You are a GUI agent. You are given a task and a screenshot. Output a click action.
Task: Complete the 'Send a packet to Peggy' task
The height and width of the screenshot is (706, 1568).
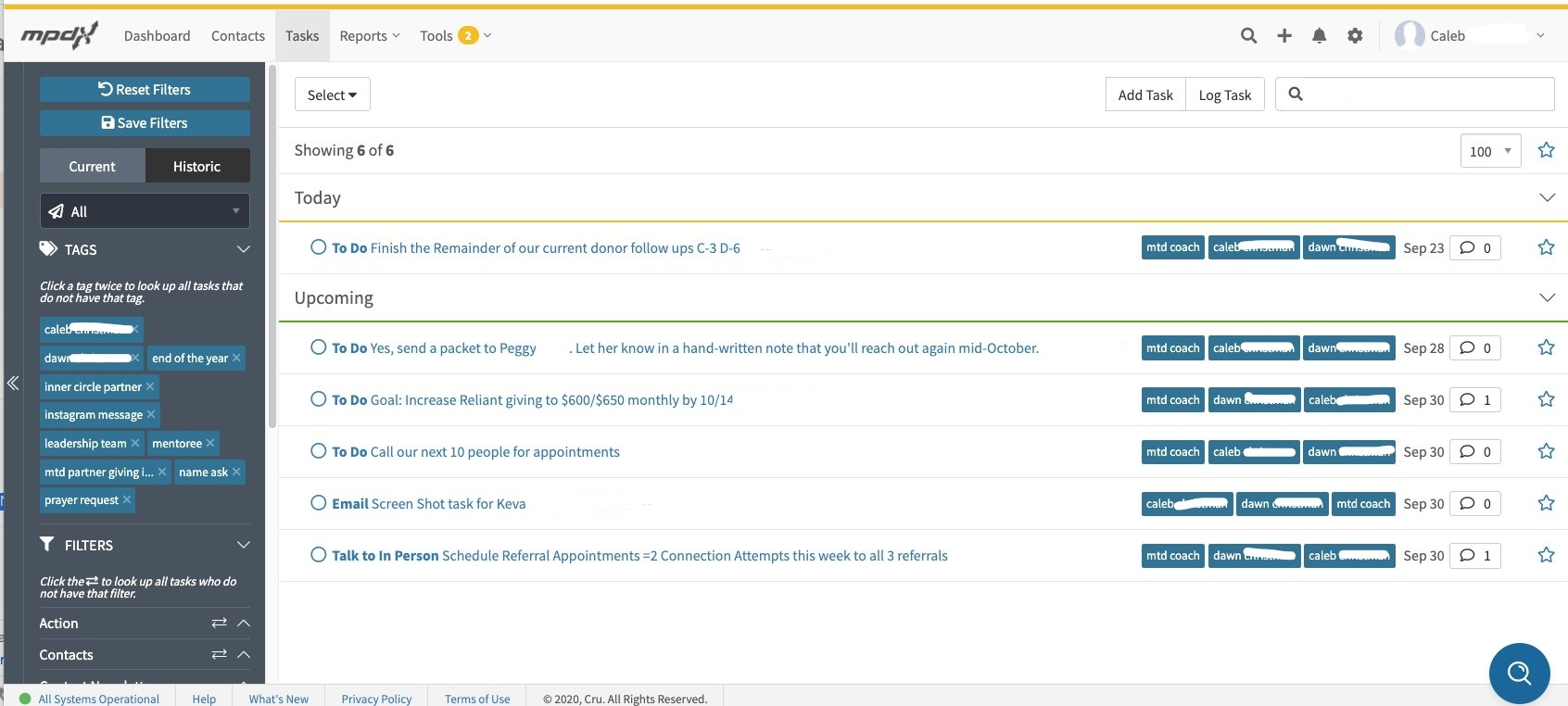(x=318, y=347)
